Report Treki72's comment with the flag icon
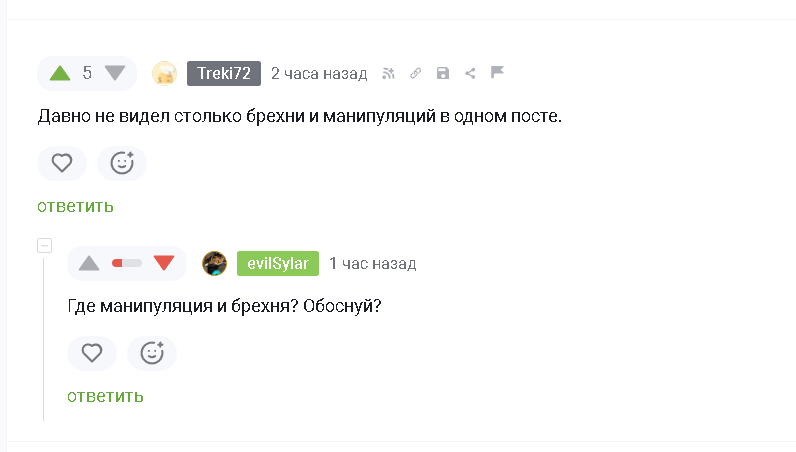Viewport: 796px width, 452px height. (x=497, y=73)
